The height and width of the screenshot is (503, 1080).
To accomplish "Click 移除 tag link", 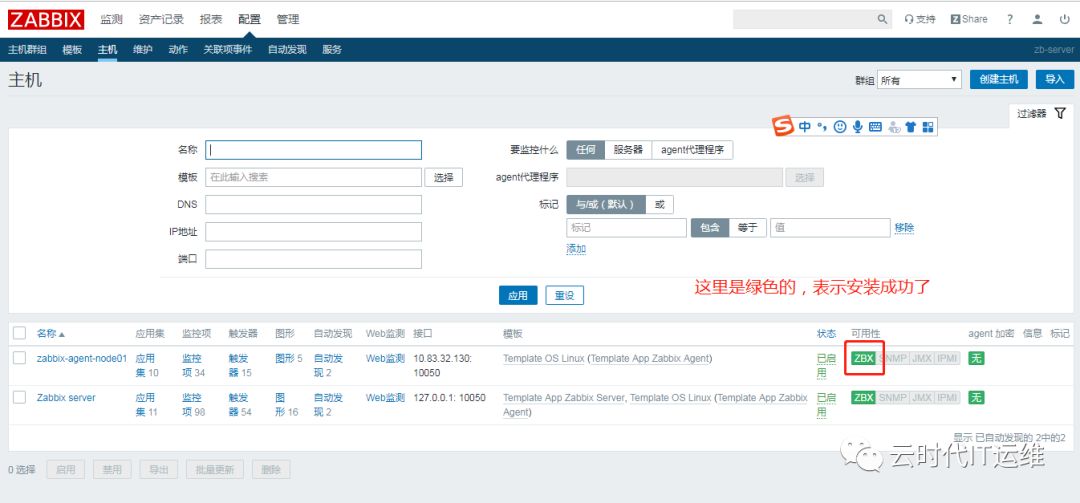I will pyautogui.click(x=904, y=227).
